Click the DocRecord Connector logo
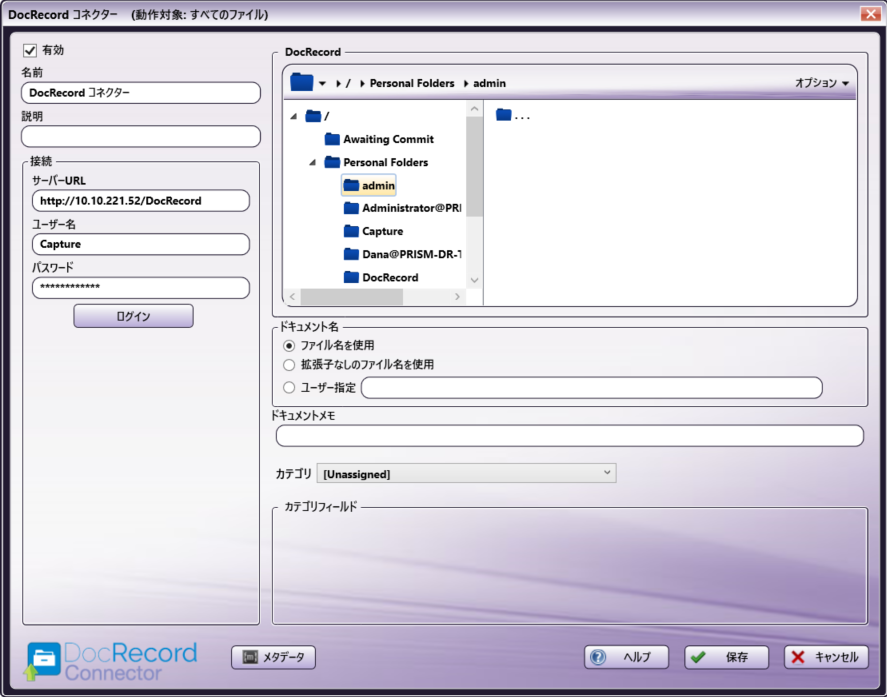 pyautogui.click(x=110, y=661)
